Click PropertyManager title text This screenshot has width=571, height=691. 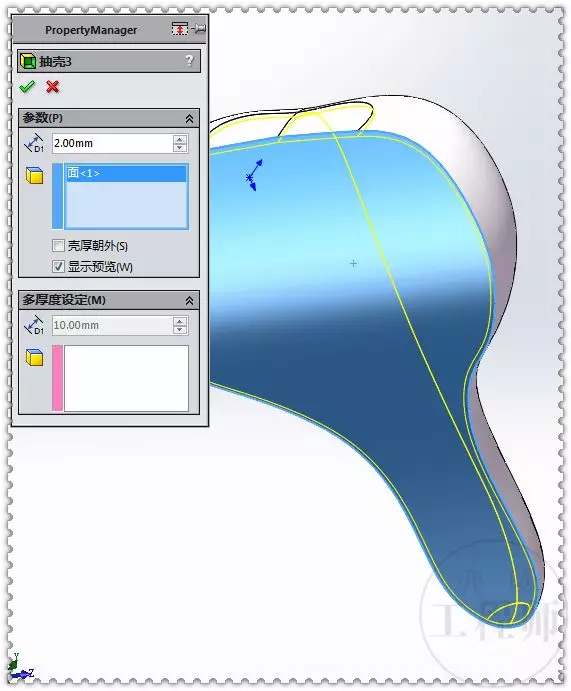91,30
